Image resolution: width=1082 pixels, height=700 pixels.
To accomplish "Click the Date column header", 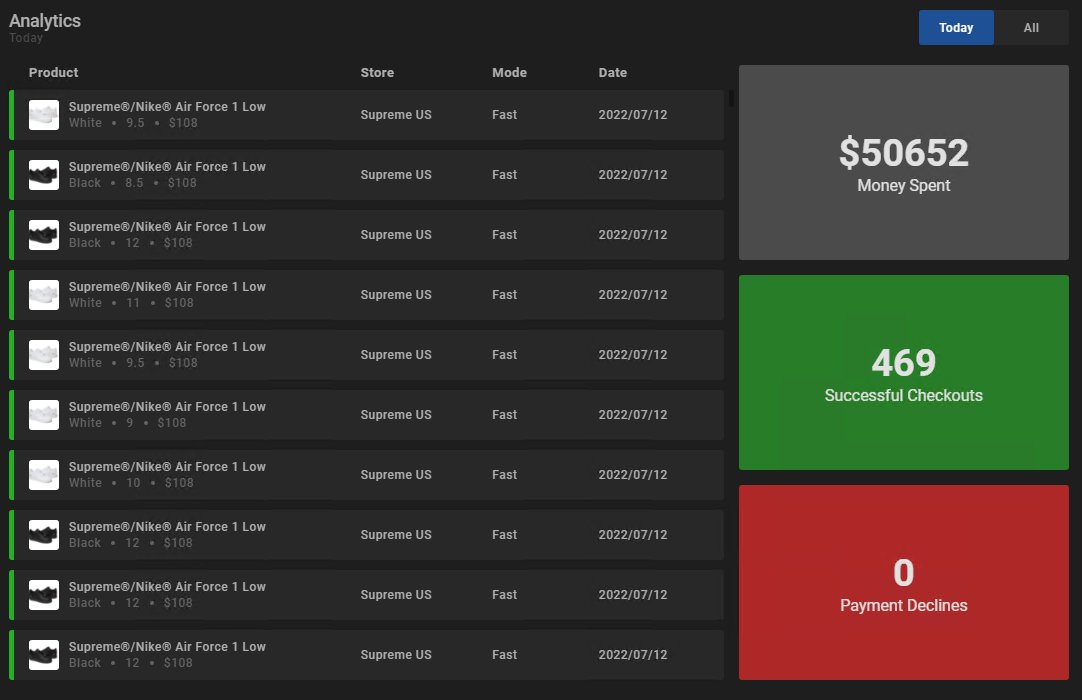I will [x=612, y=72].
